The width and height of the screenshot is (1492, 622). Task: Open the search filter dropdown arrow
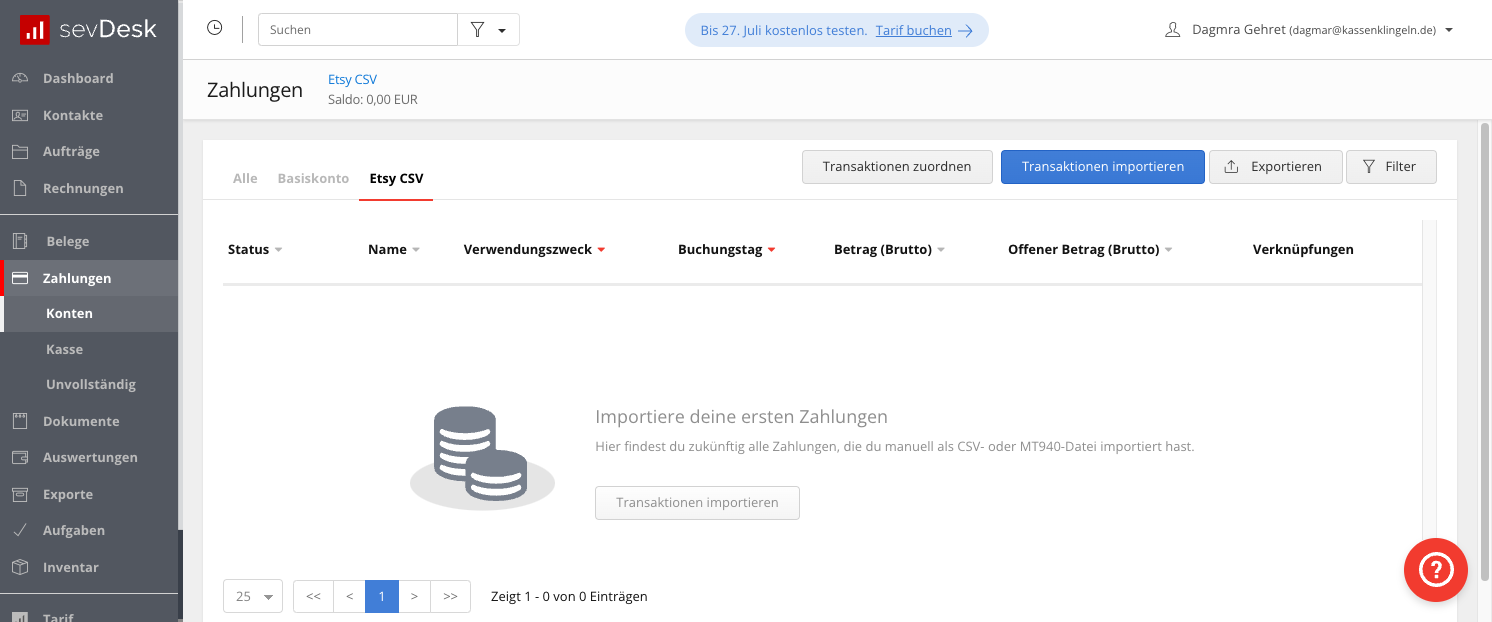click(502, 31)
